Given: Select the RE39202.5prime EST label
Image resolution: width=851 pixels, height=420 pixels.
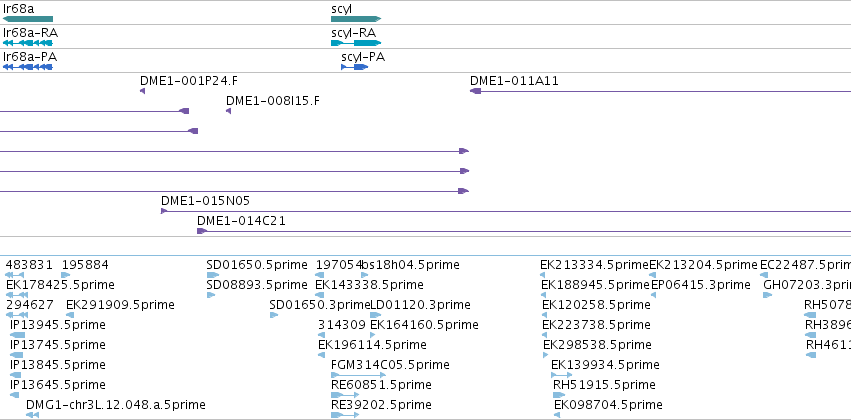Looking at the screenshot, I should 382,405.
